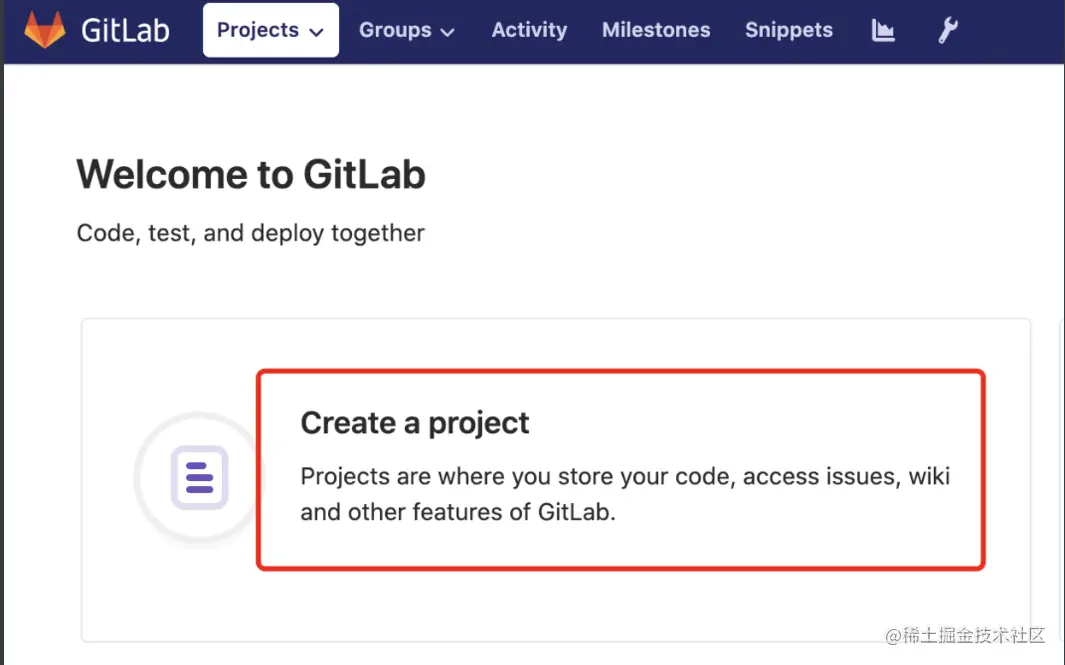Click the GitLab wordmark text
The height and width of the screenshot is (665, 1065).
tap(125, 31)
